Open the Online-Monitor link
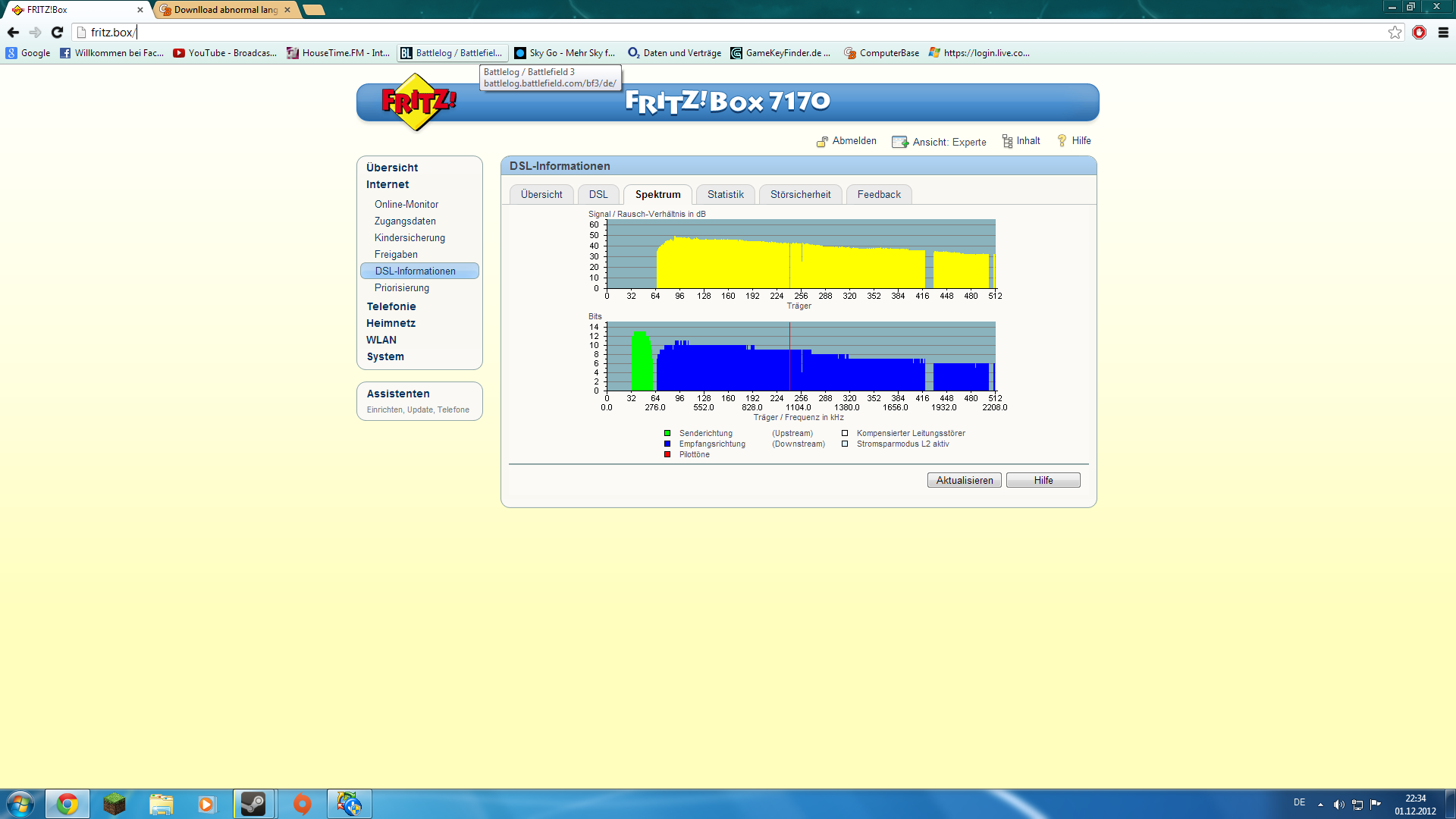 [x=406, y=204]
